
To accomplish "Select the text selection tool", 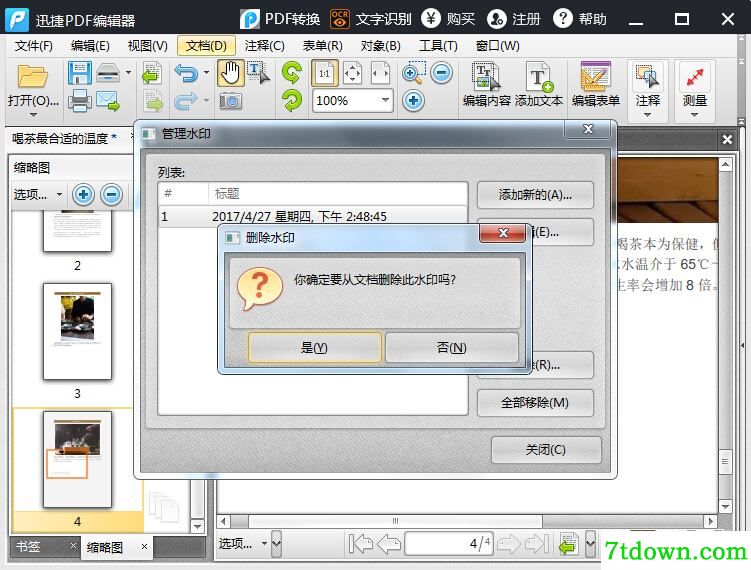I will (258, 73).
